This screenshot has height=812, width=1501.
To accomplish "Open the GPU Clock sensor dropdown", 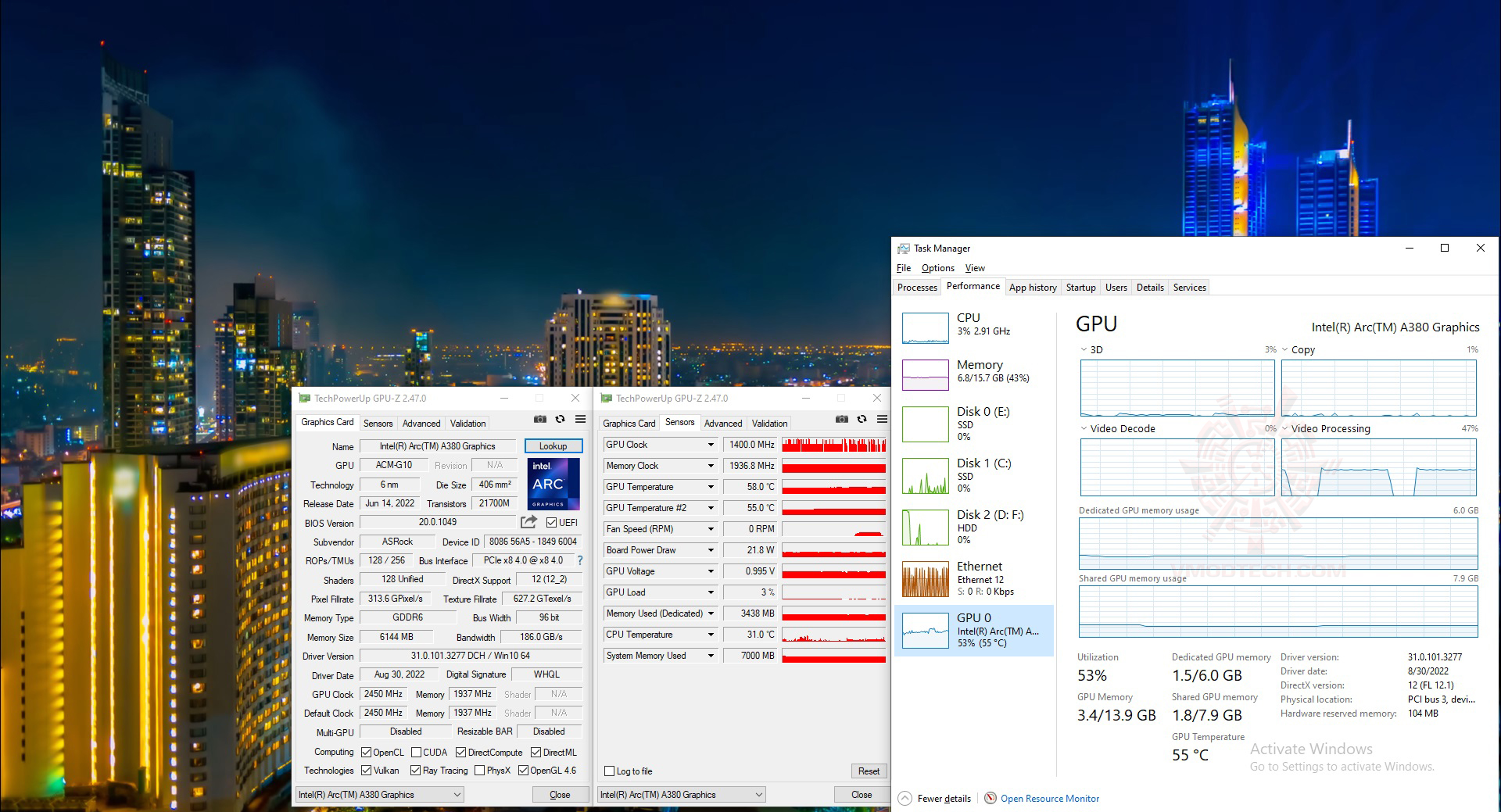I will (711, 445).
